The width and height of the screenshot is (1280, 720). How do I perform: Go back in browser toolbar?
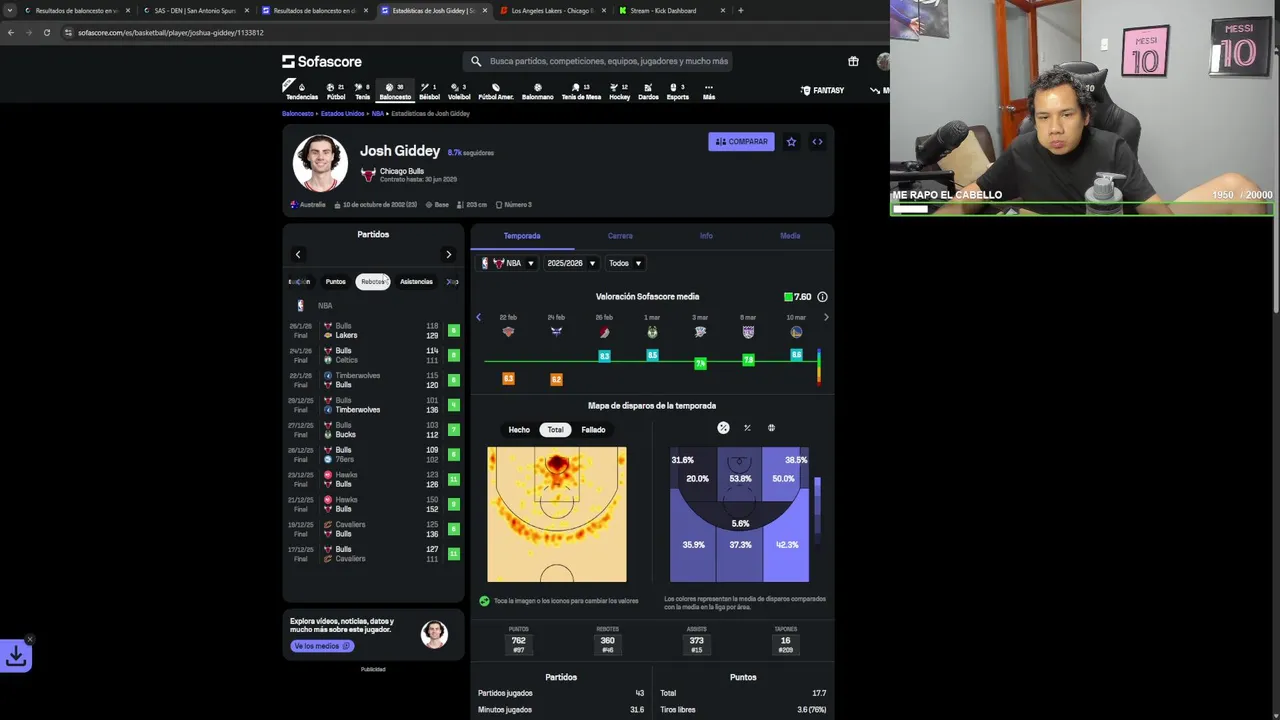click(x=11, y=32)
